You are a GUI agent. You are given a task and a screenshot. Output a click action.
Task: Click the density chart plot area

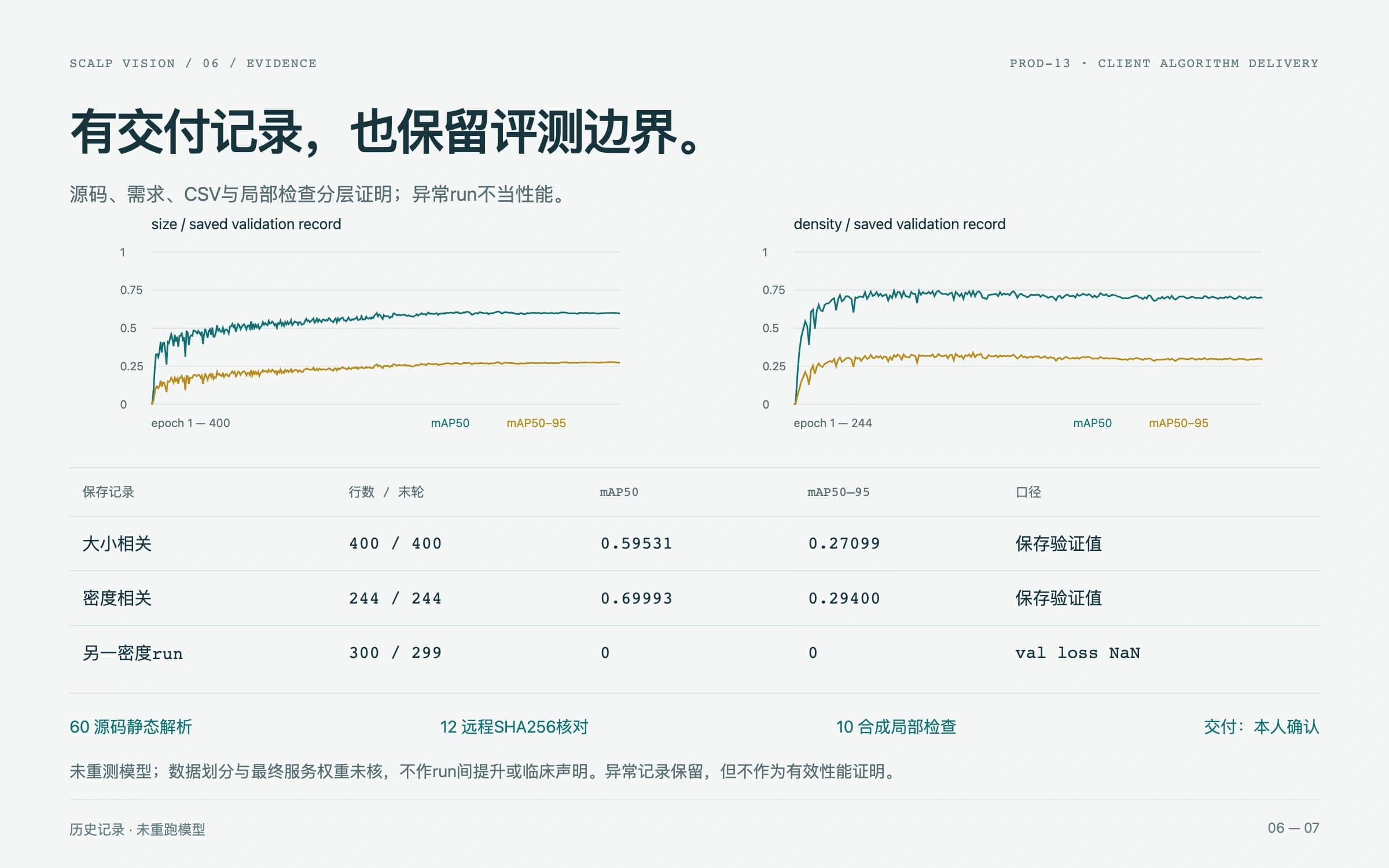(x=1028, y=328)
